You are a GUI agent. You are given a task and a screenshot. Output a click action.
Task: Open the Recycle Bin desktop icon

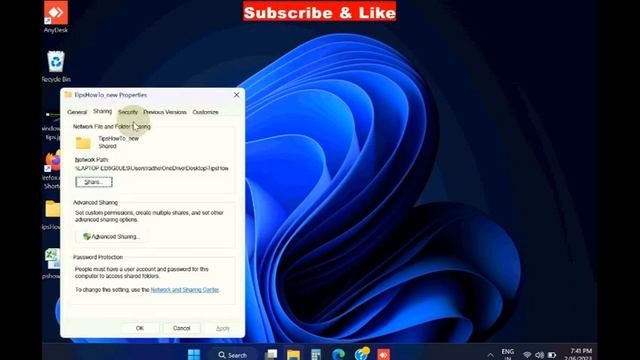[56, 66]
